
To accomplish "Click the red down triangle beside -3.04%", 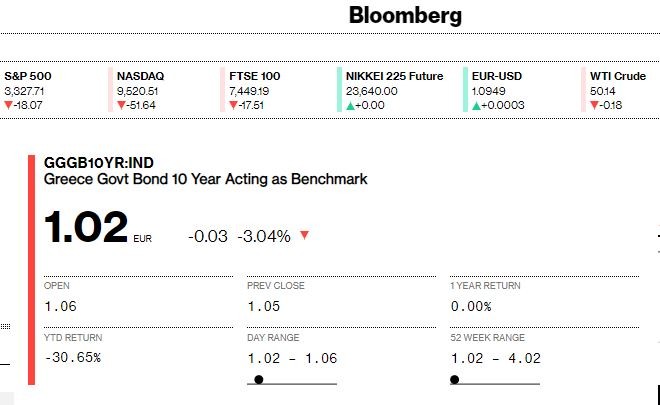I will (x=304, y=236).
